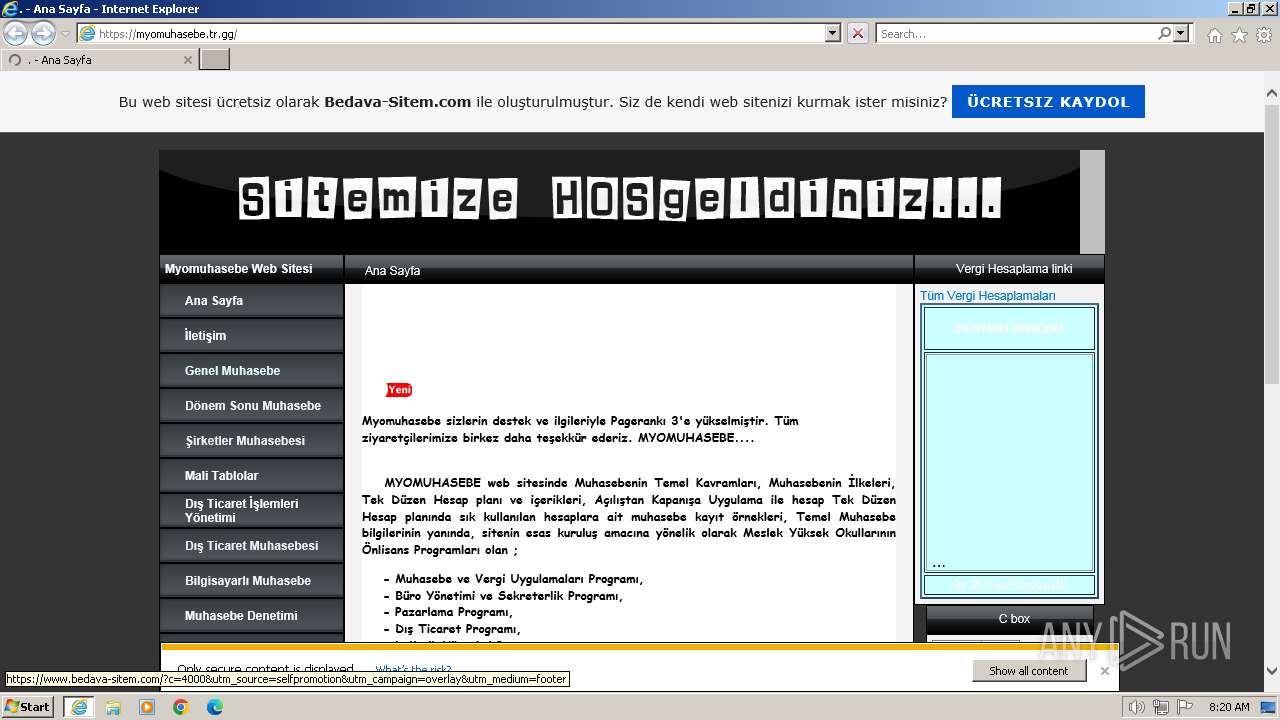This screenshot has height=720, width=1280.
Task: Click the search magnifier icon
Action: [x=1164, y=33]
